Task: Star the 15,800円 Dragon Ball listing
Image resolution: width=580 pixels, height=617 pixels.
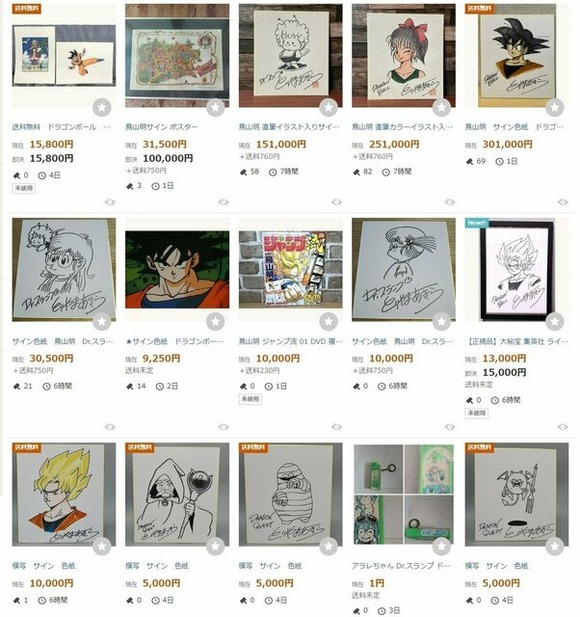Action: pos(102,107)
